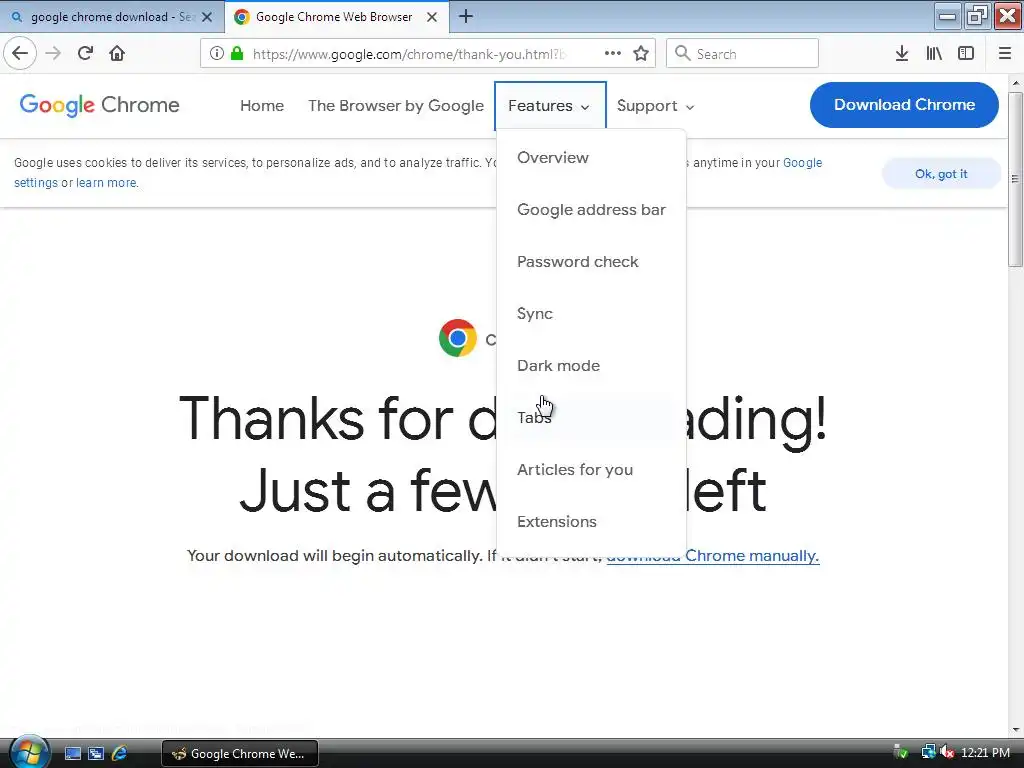Open the Windows Start orb
The image size is (1024, 768).
coord(28,752)
